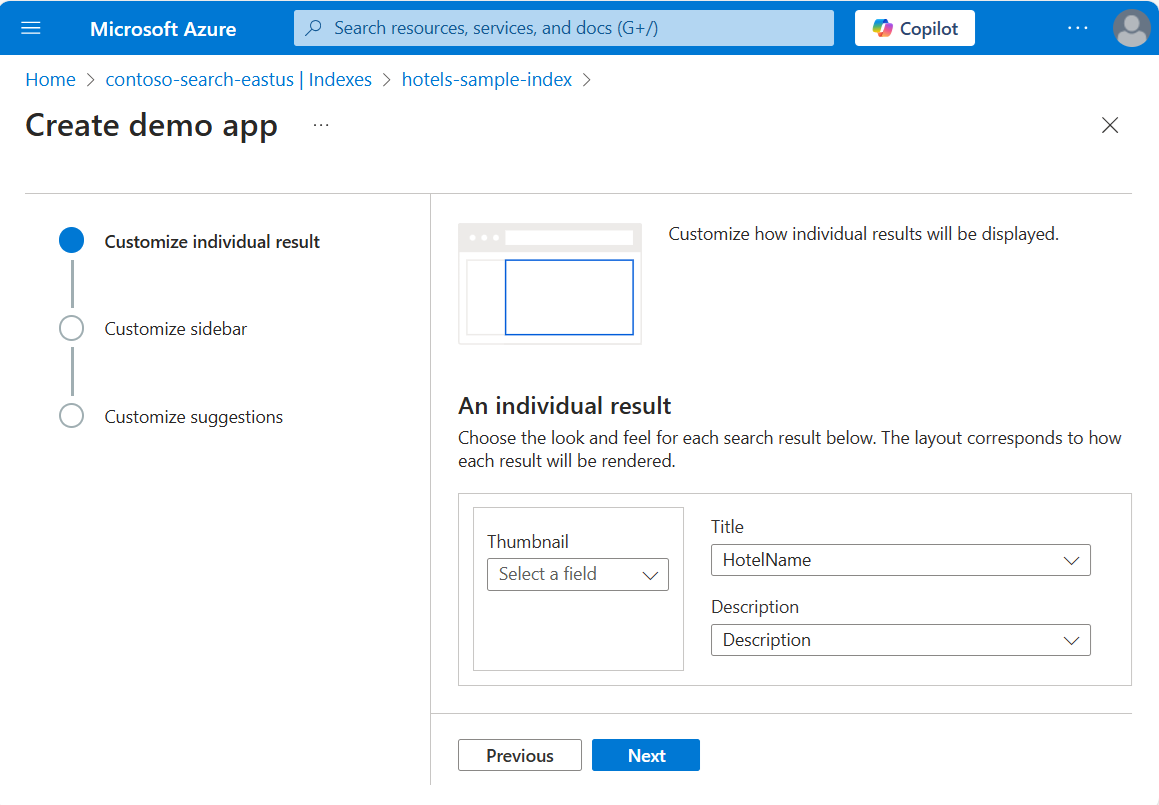This screenshot has width=1159, height=805.
Task: Open the Description field dropdown
Action: (x=900, y=641)
